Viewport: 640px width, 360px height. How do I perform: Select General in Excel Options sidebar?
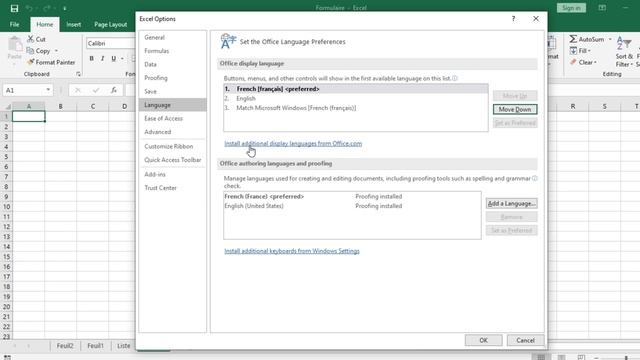172,37
